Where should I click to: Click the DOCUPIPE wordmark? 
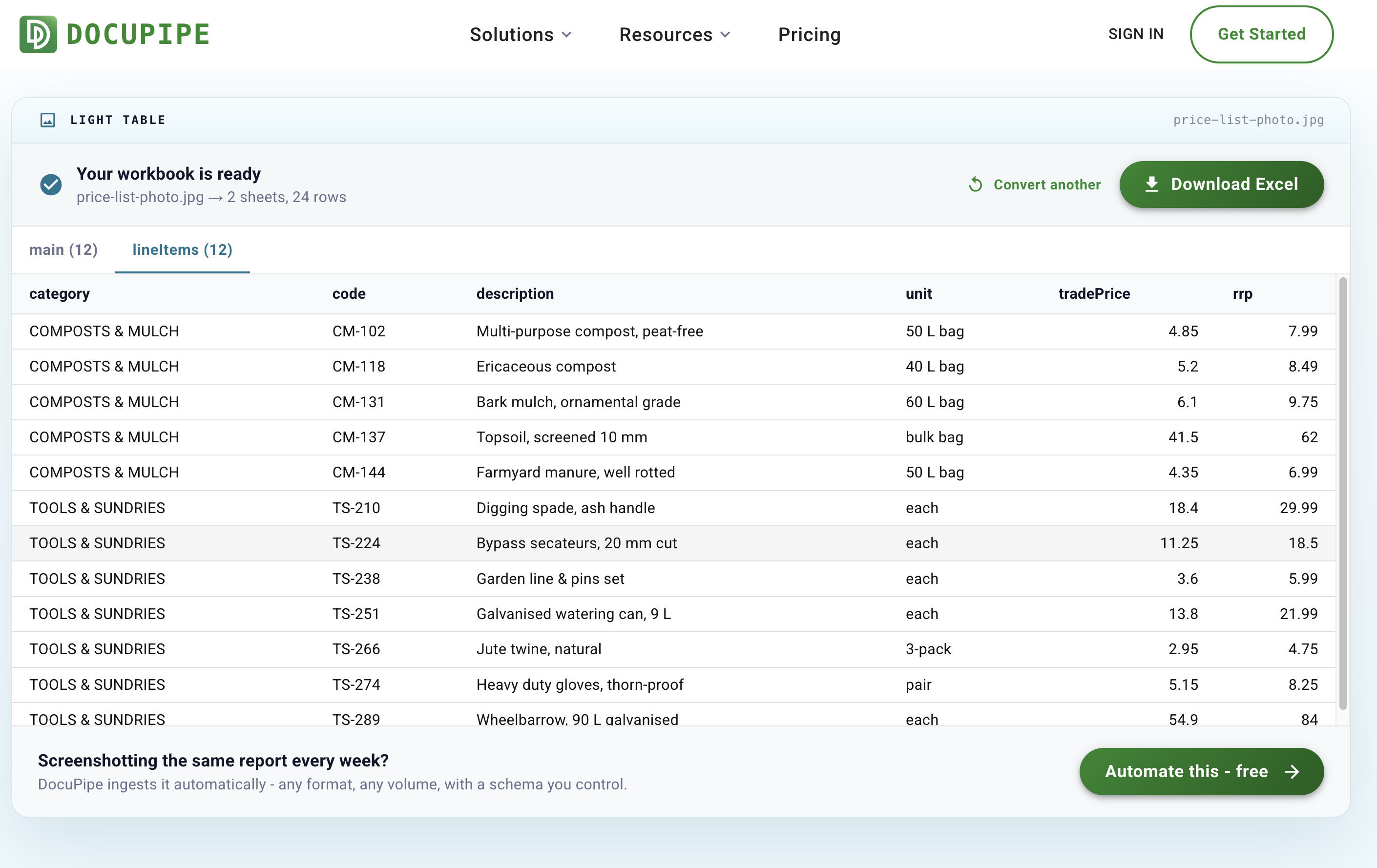pyautogui.click(x=138, y=34)
